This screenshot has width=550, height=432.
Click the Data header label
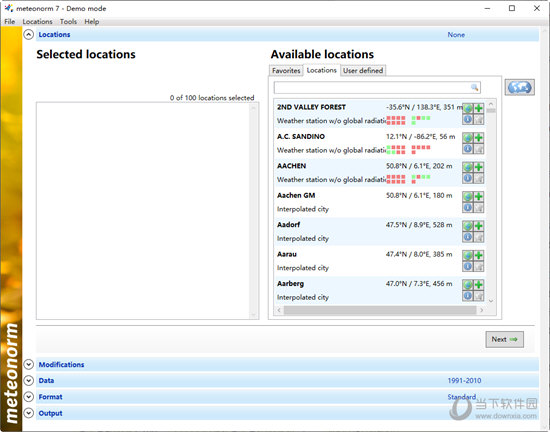click(46, 380)
